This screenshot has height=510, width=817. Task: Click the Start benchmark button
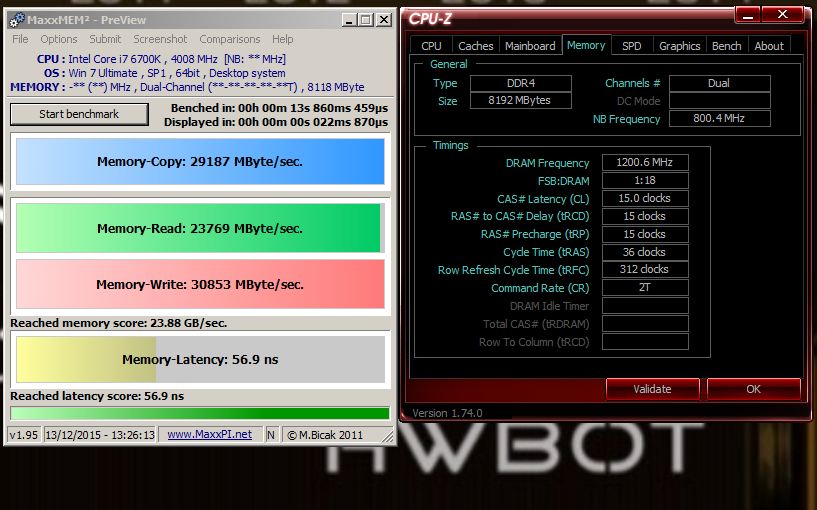point(79,114)
